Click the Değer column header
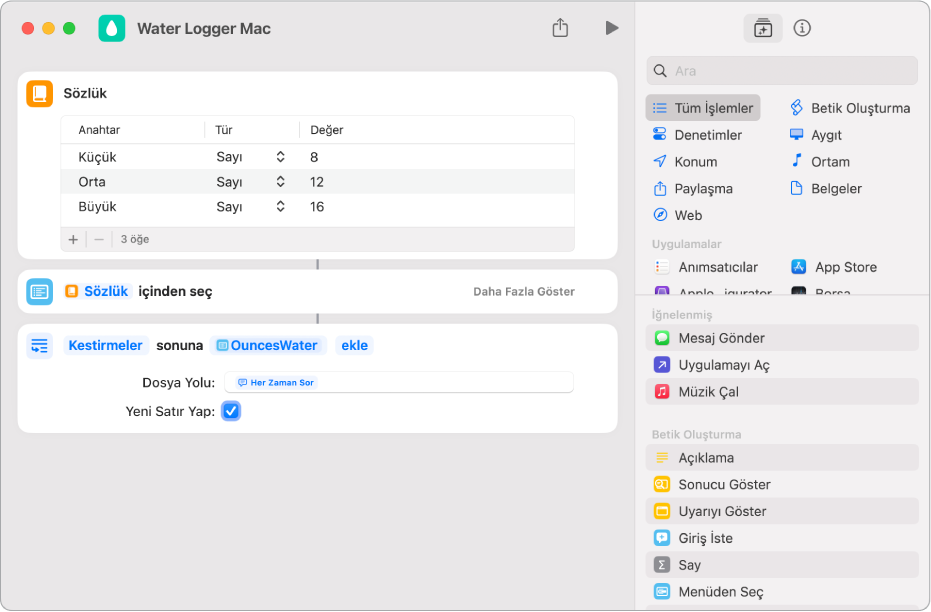 (327, 129)
